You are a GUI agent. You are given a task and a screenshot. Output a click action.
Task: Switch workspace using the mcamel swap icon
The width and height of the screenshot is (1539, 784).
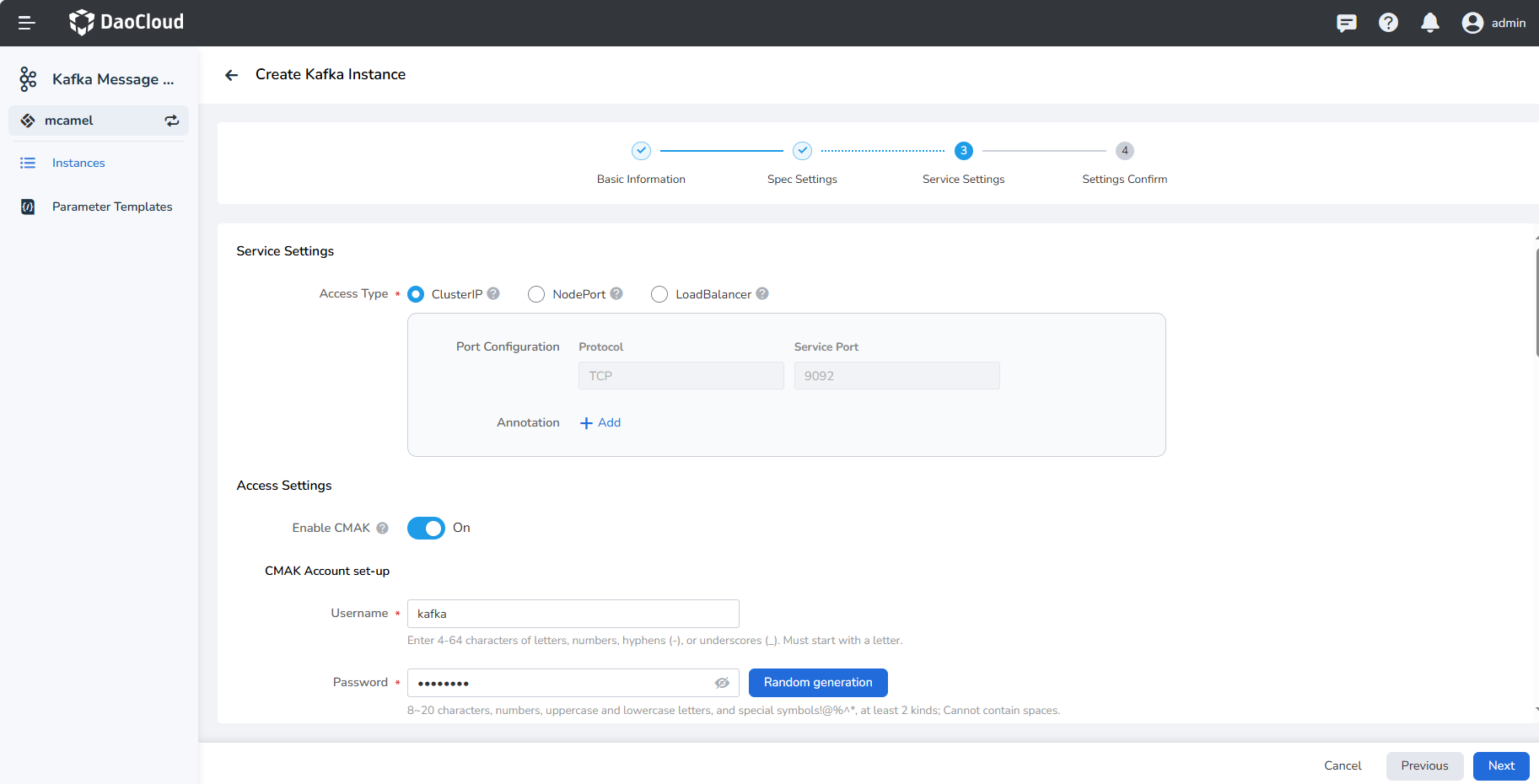(x=172, y=121)
